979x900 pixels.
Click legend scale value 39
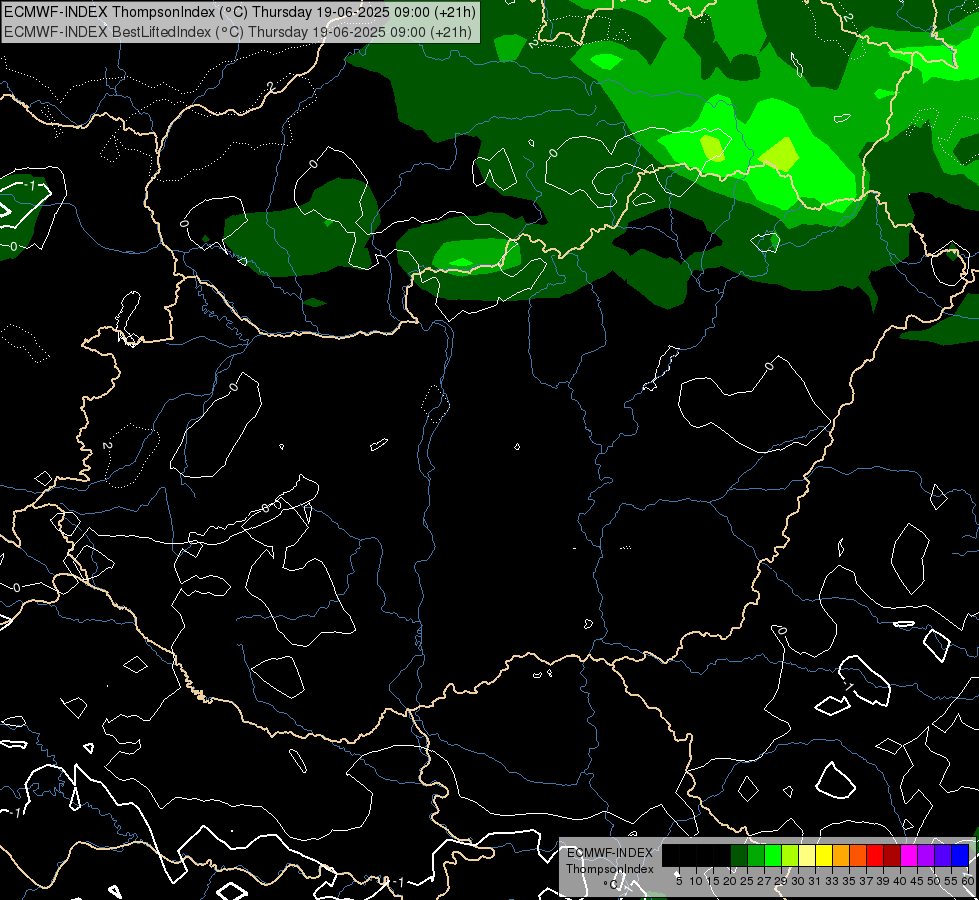(883, 881)
